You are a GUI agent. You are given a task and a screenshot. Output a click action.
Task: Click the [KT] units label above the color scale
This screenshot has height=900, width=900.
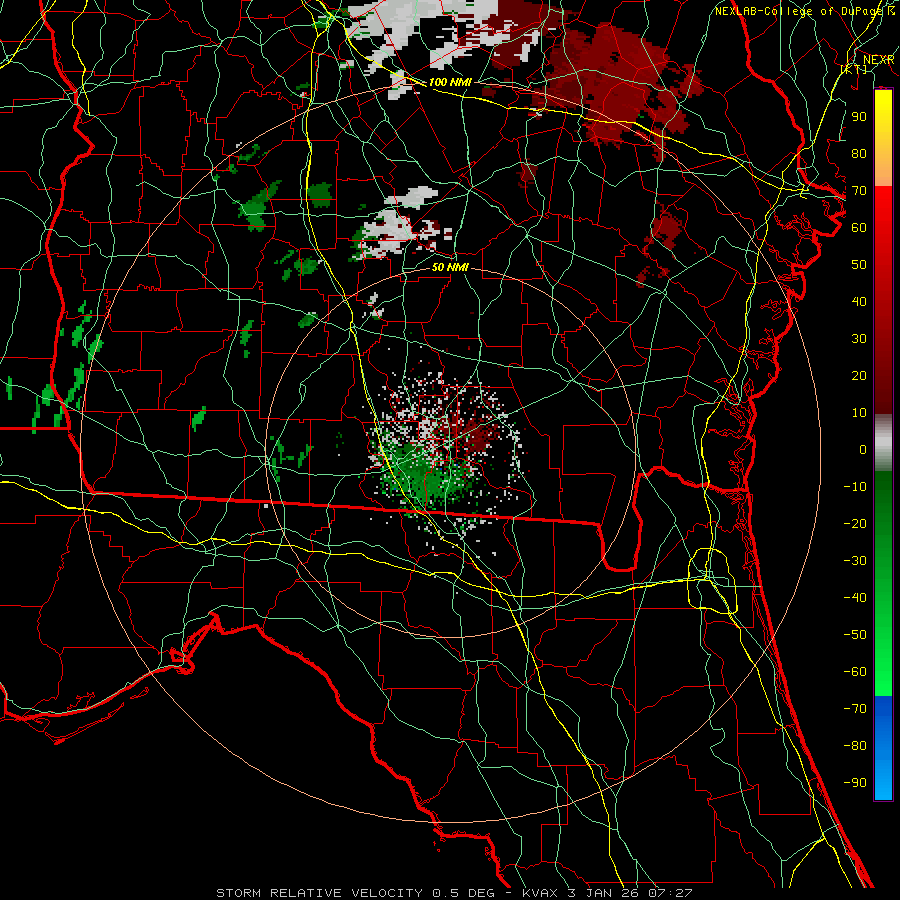(854, 69)
